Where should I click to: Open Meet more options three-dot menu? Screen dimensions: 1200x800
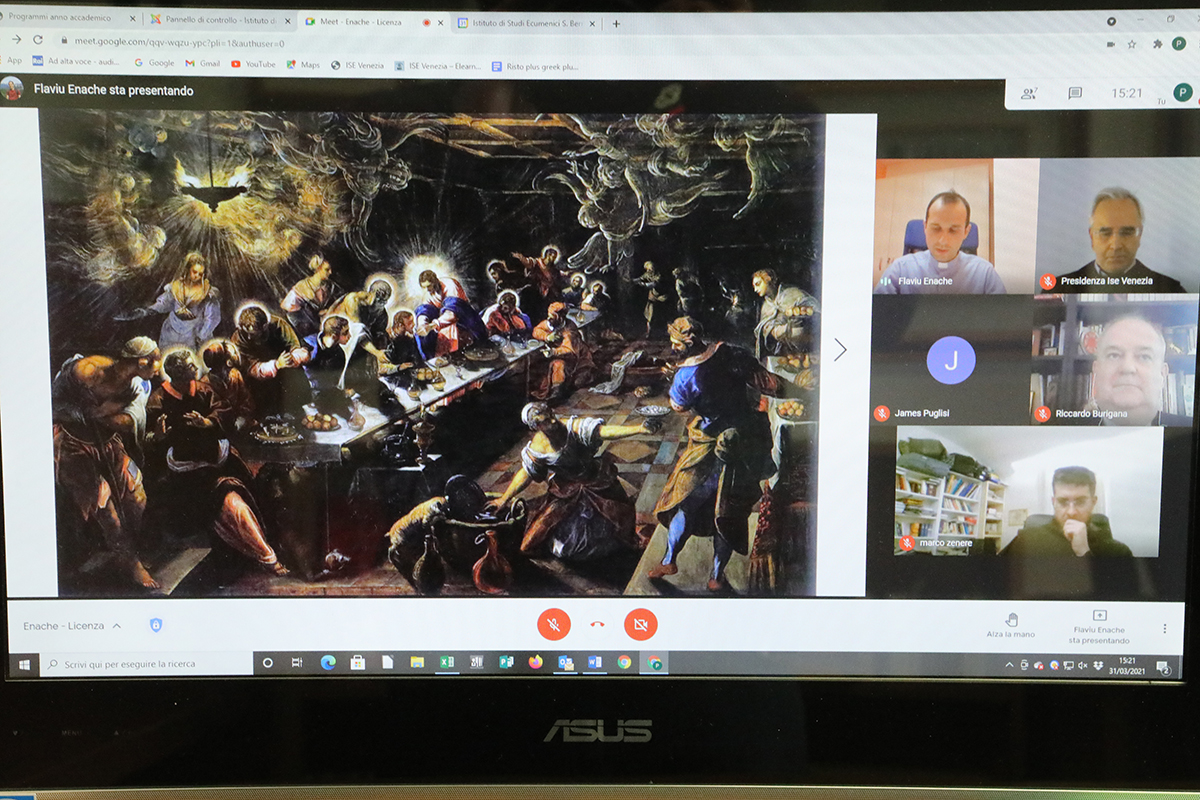coord(1165,629)
